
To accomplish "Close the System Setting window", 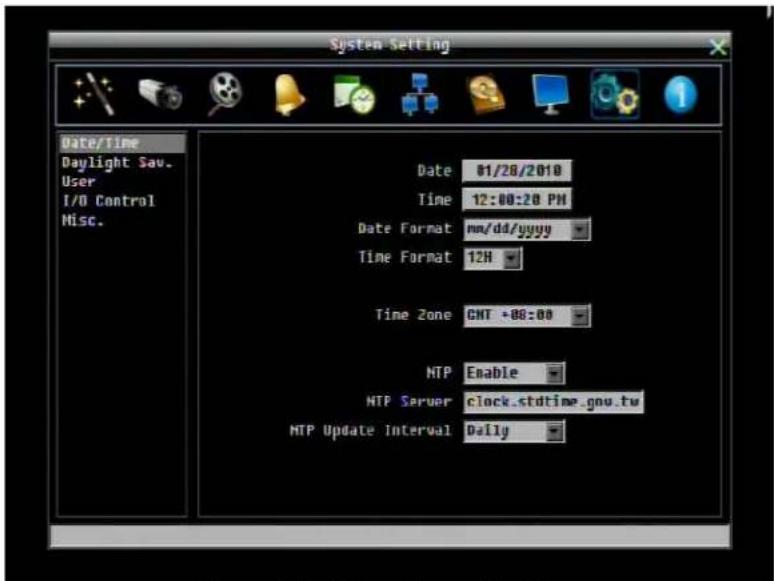I will [x=717, y=47].
